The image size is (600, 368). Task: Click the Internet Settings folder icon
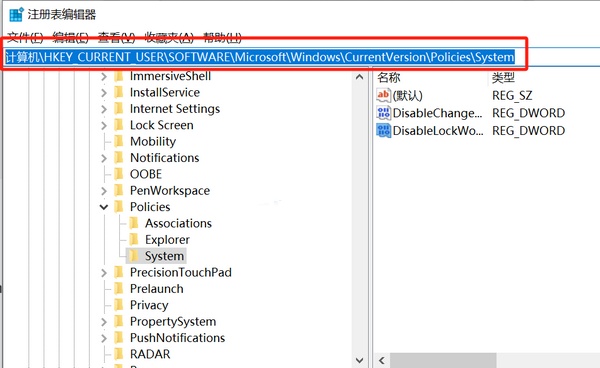click(119, 109)
